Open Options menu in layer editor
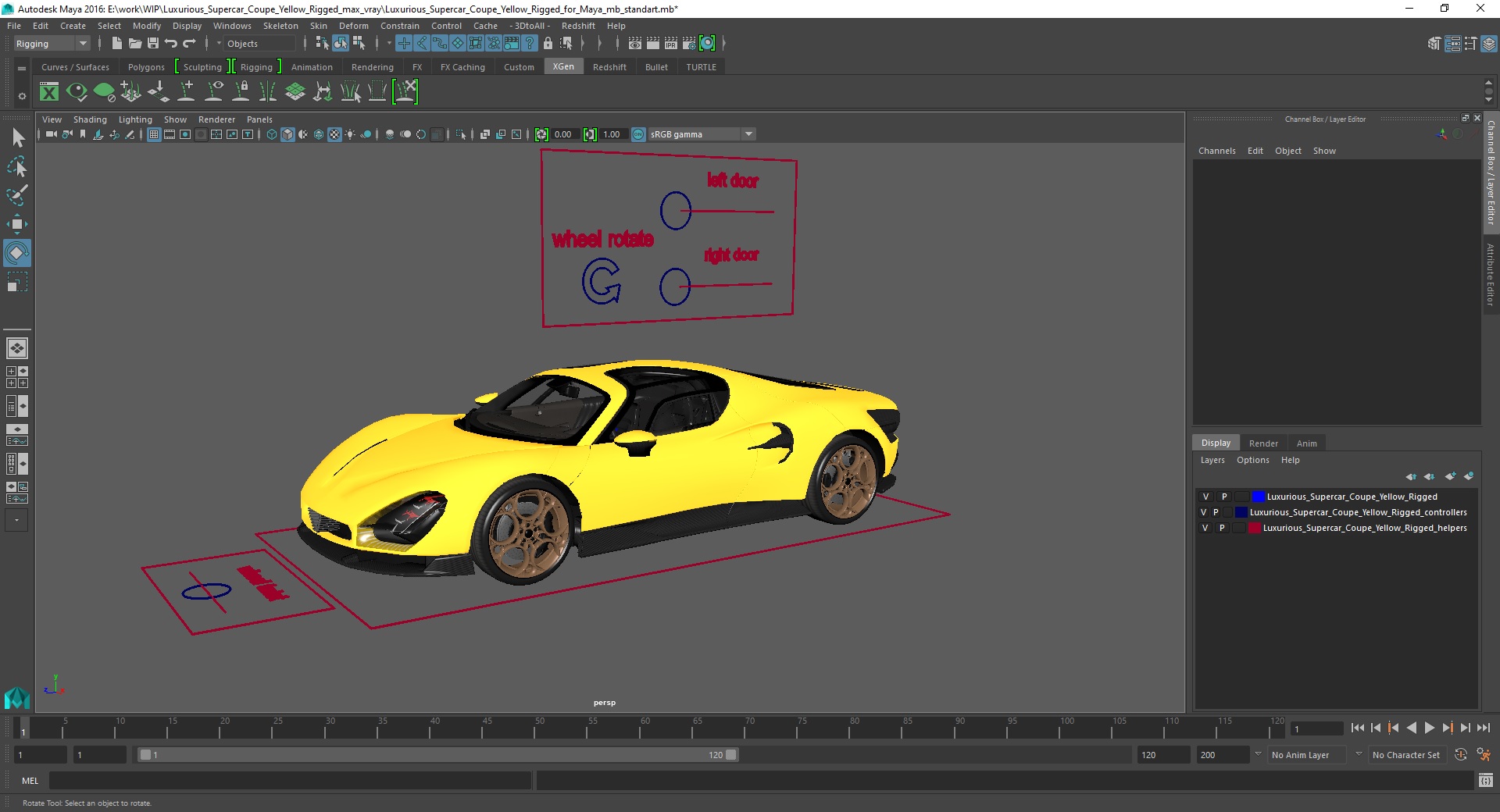The image size is (1500, 812). point(1252,460)
